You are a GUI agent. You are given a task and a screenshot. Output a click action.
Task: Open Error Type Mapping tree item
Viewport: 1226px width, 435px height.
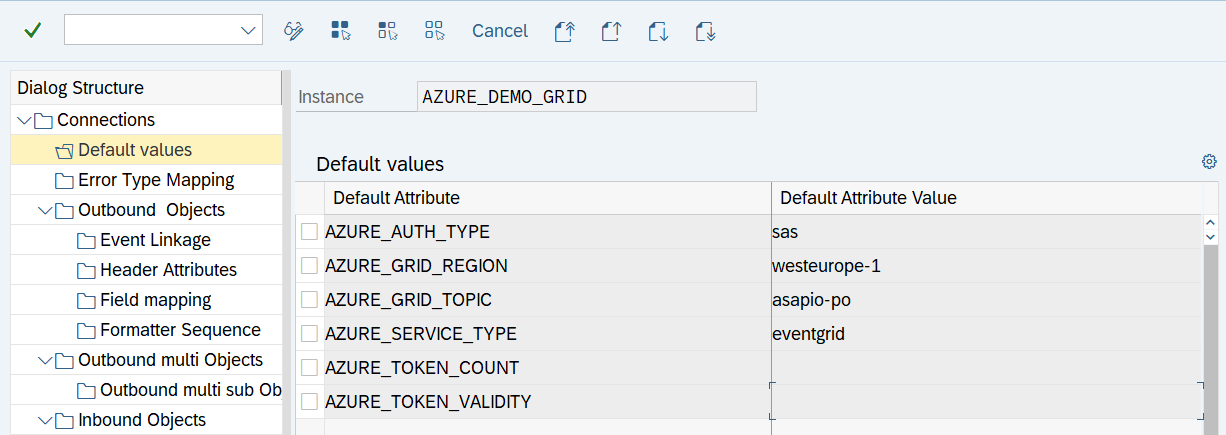[x=156, y=180]
